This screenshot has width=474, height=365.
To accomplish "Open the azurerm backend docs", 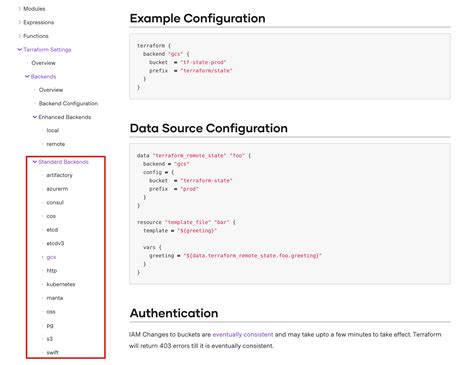I will 57,189.
